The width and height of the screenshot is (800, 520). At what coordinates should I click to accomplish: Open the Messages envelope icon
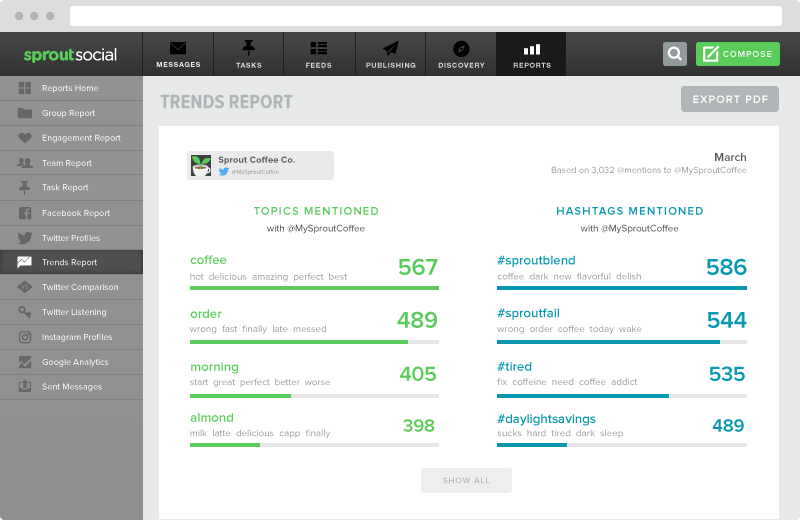(x=178, y=48)
